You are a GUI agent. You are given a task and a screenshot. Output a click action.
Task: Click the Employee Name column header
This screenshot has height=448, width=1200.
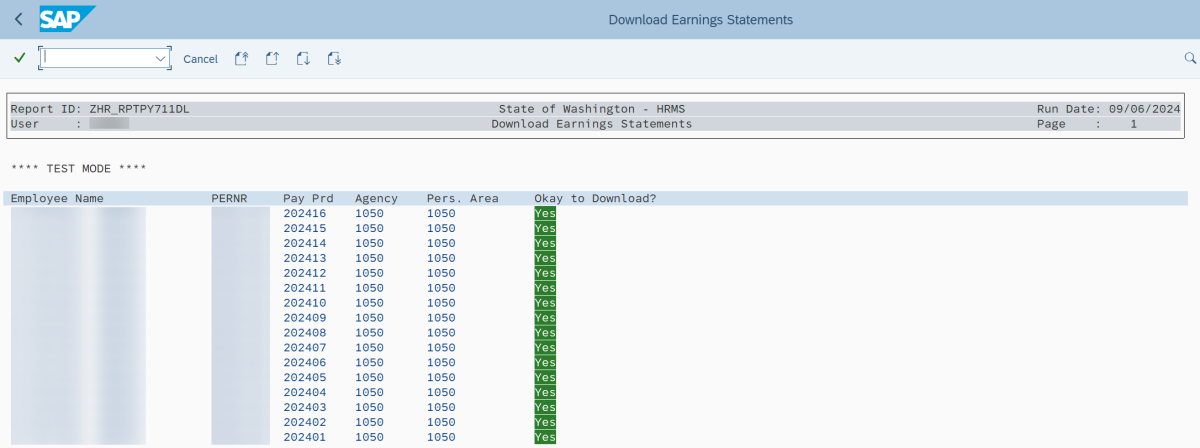(57, 198)
